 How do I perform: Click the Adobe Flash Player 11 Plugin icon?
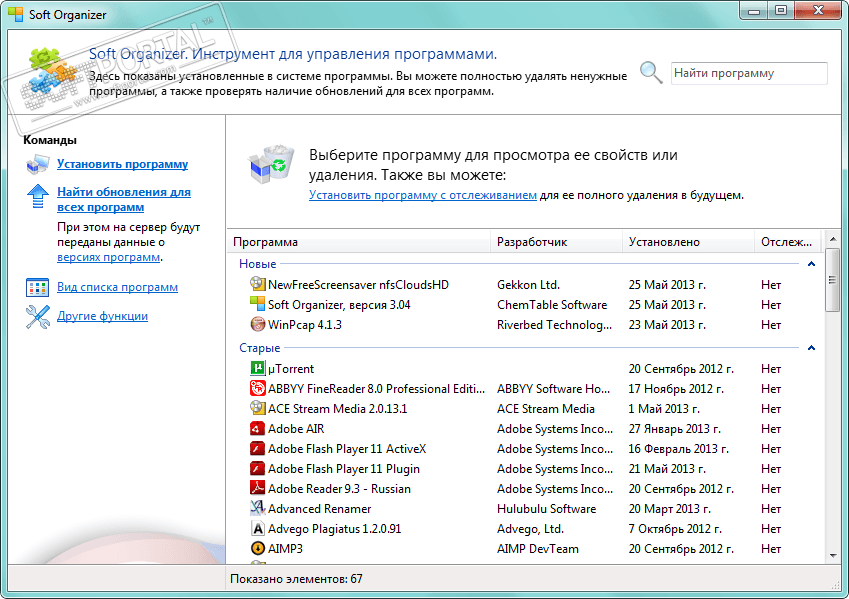tap(257, 468)
